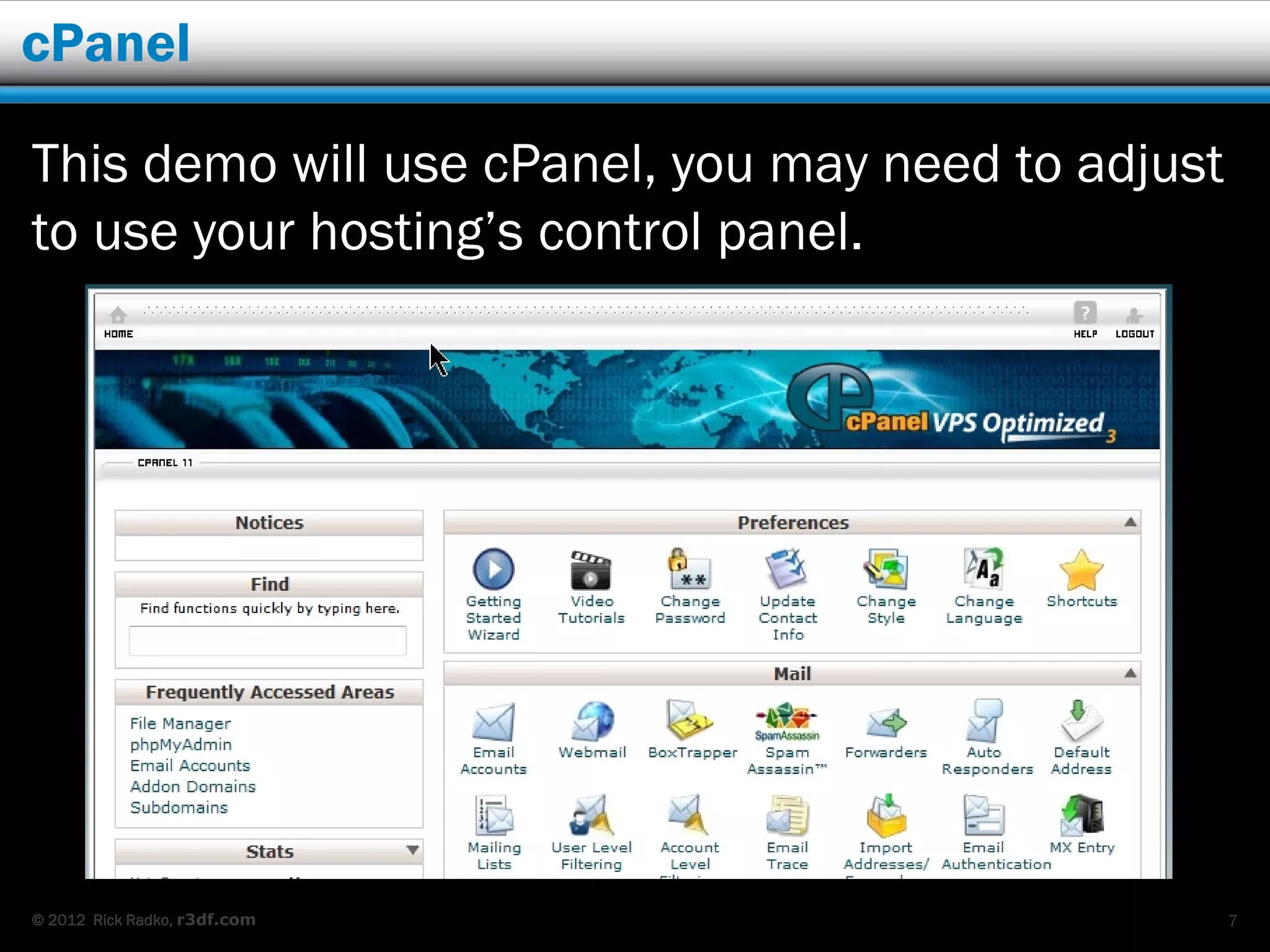
Task: Collapse the Preferences section arrow
Action: click(1130, 522)
